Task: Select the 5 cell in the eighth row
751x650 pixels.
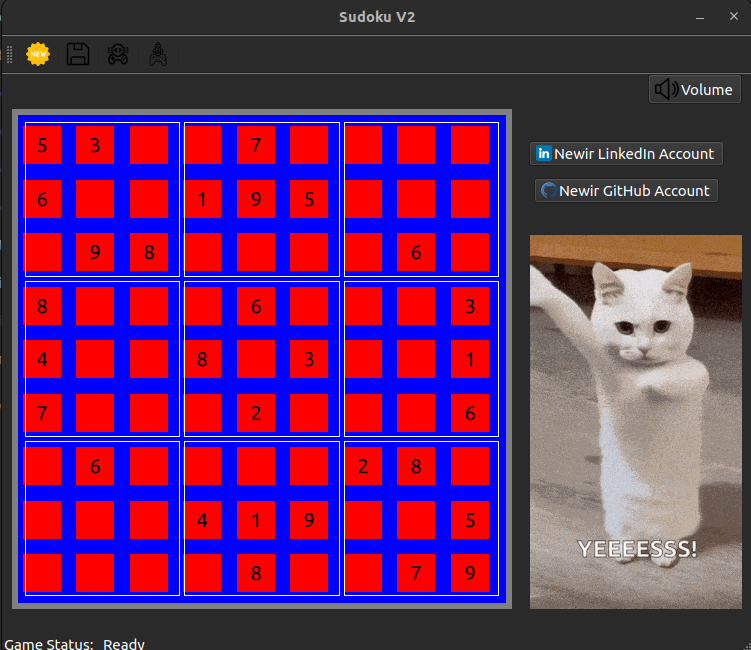Action: [x=470, y=520]
